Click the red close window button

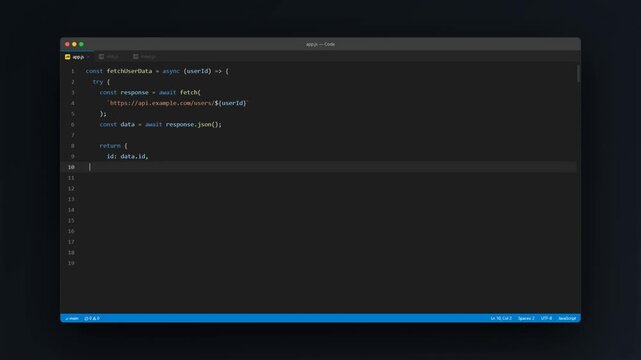click(x=67, y=44)
